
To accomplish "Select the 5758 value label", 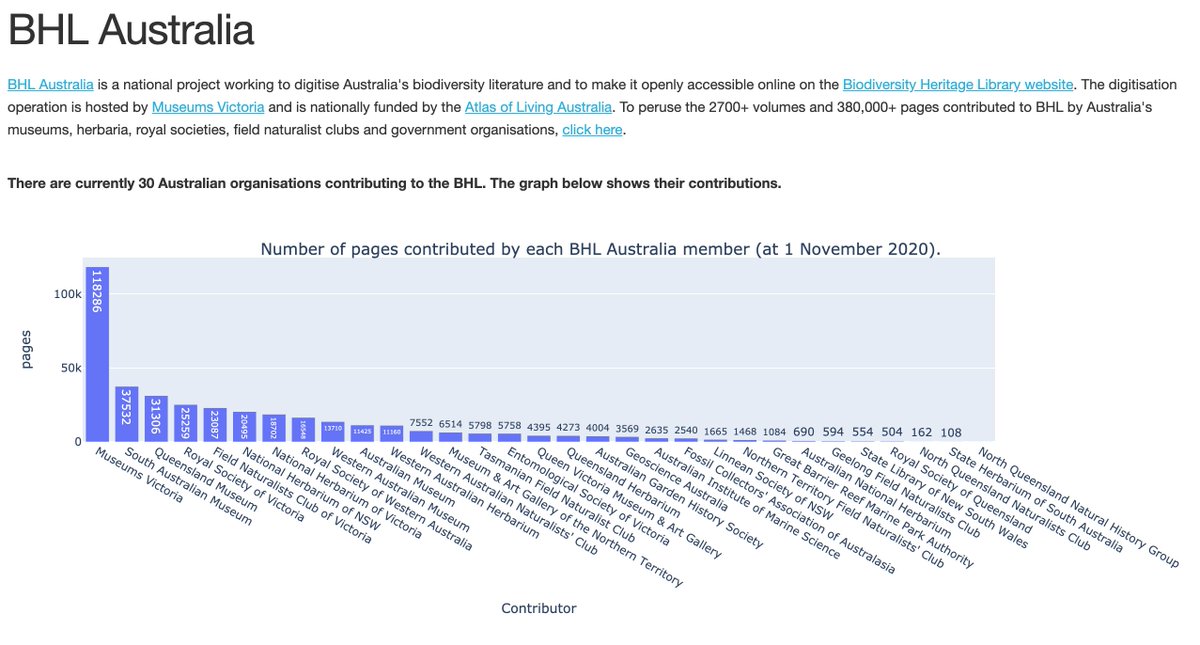I will pyautogui.click(x=510, y=425).
